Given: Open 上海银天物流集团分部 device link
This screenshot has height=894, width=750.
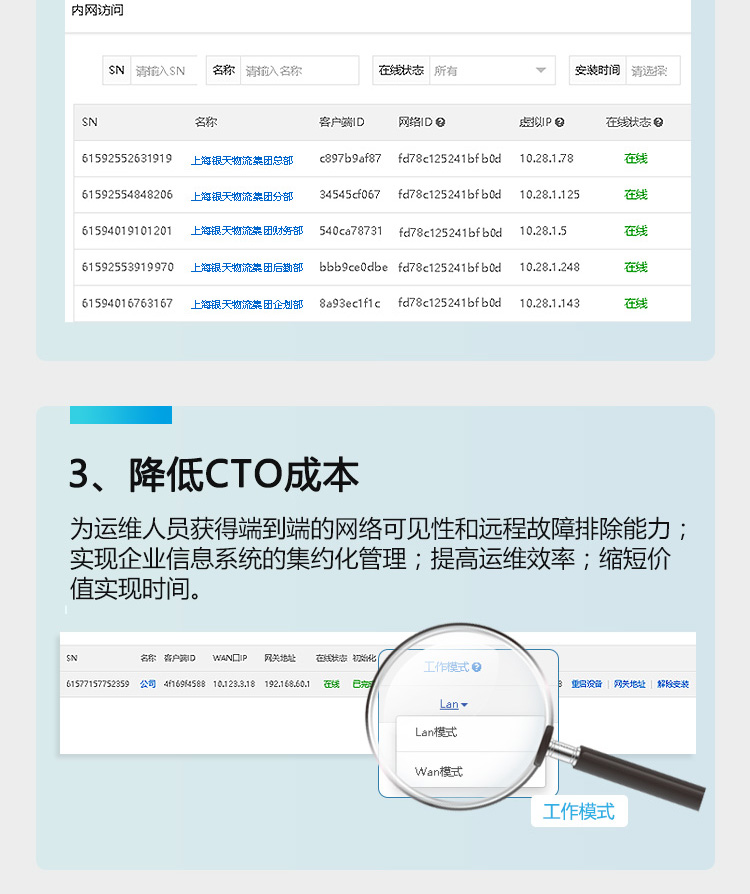Looking at the screenshot, I should 242,196.
